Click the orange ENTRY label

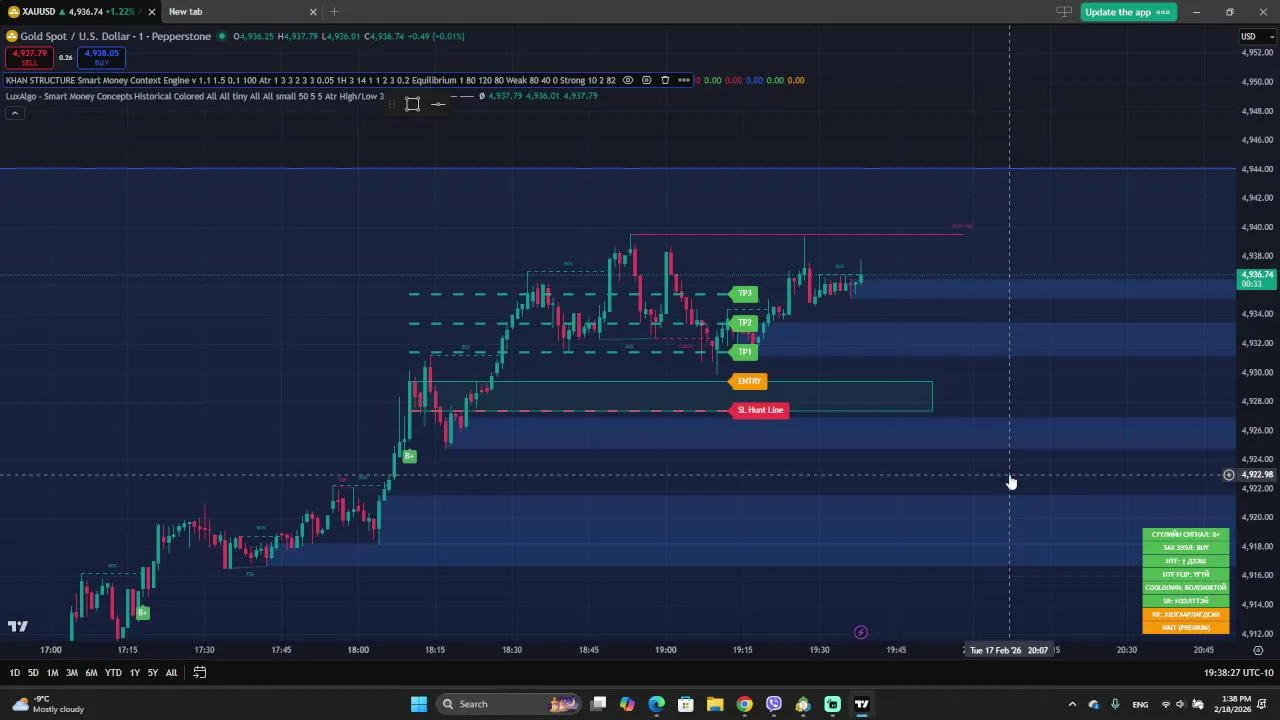click(749, 381)
